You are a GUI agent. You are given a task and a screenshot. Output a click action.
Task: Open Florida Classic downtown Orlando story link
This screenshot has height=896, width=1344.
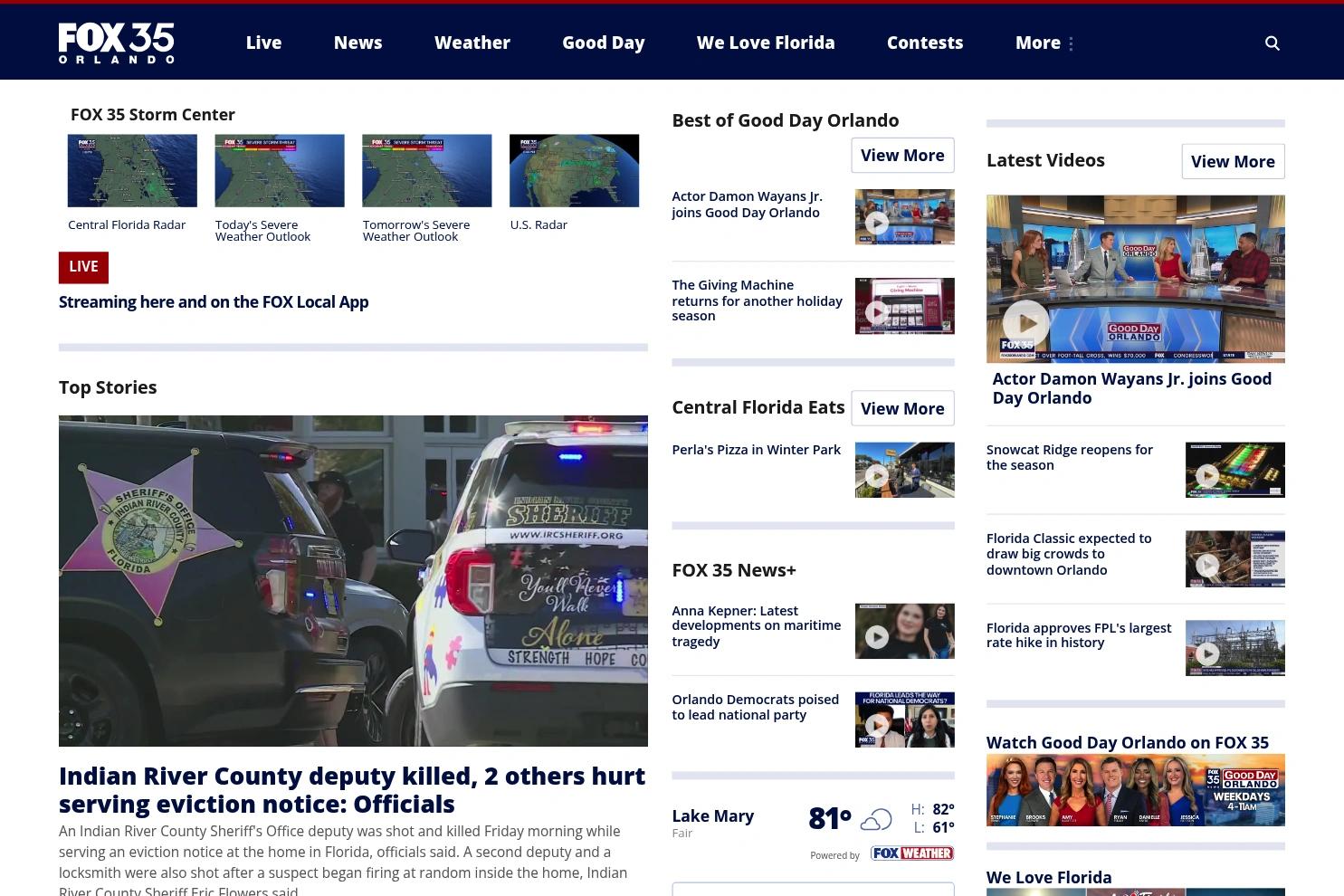click(x=1069, y=554)
